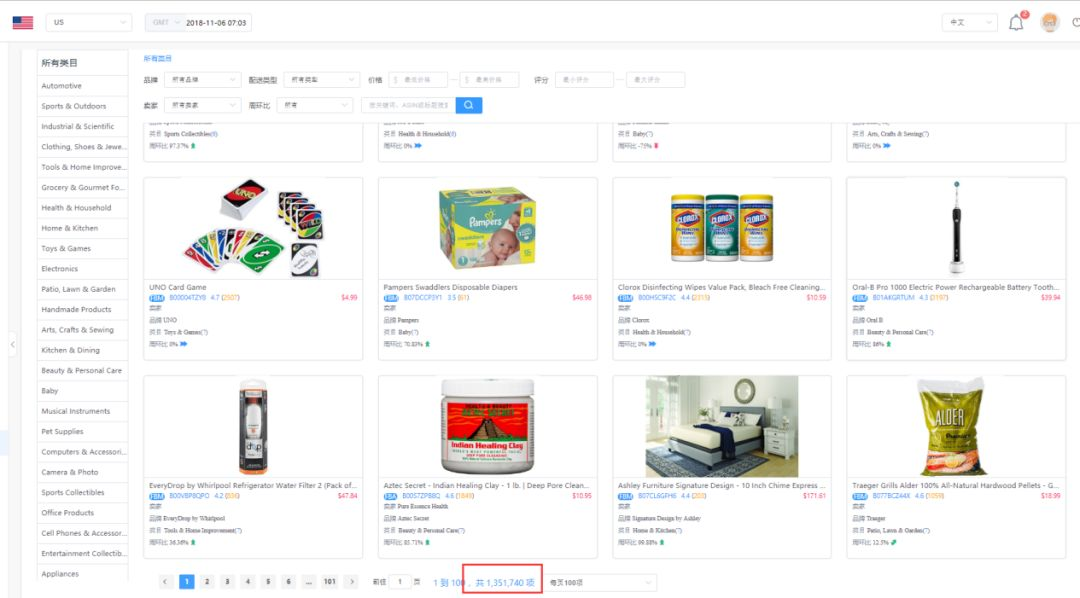Open the 品牌 brand filter dropdown
This screenshot has height=598, width=1080.
coord(202,80)
